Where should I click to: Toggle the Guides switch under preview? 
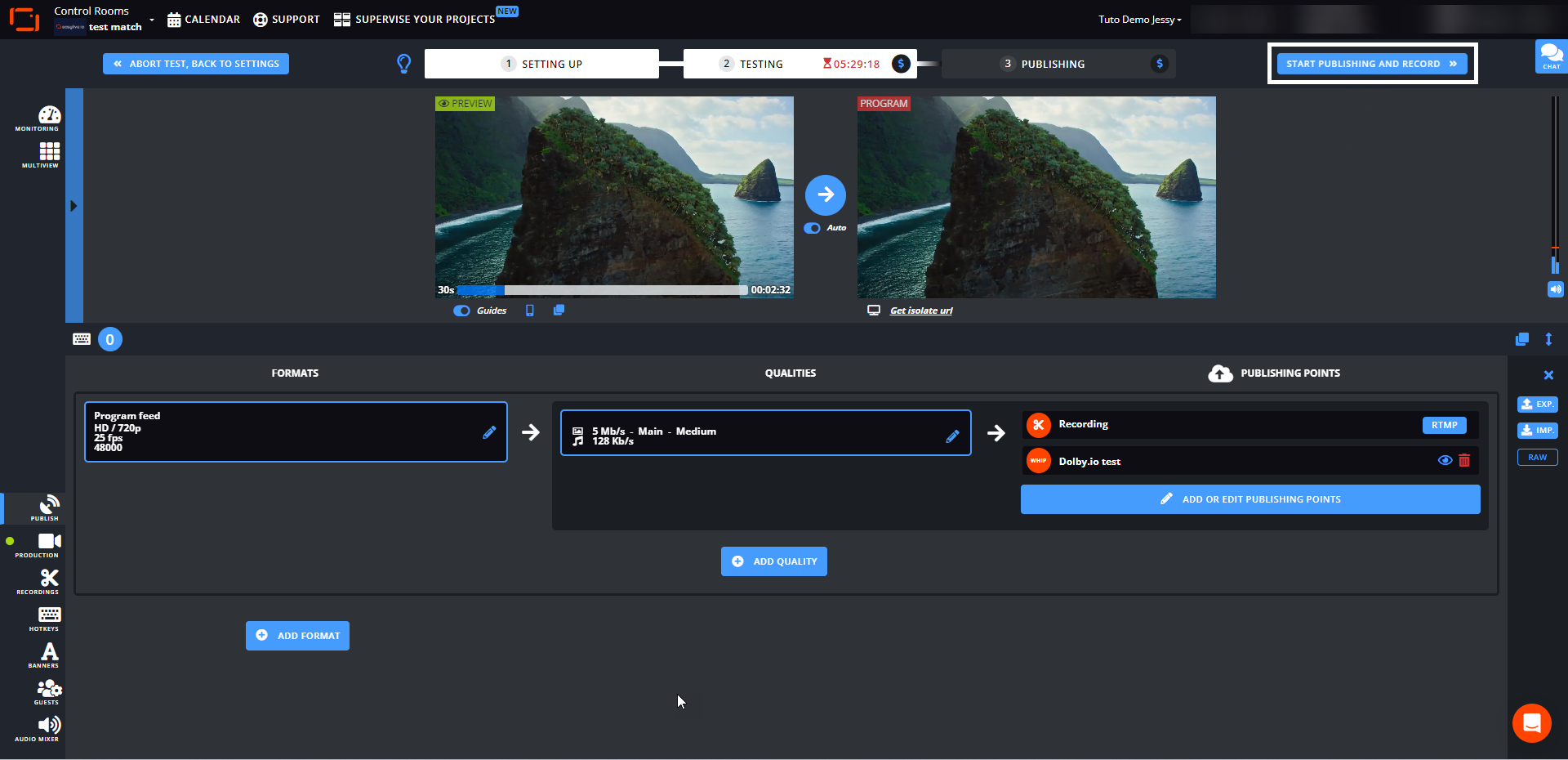tap(461, 311)
